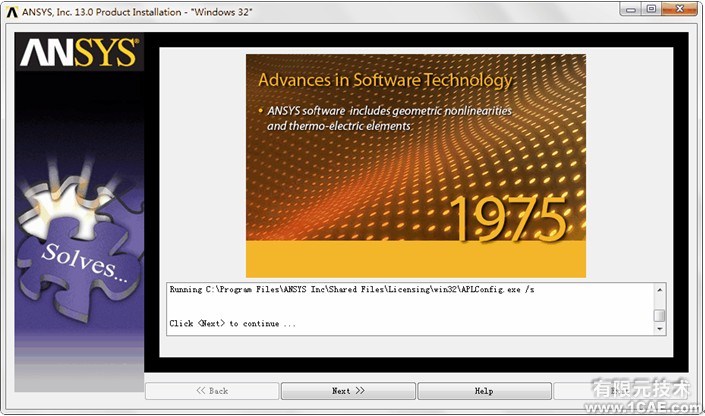Click the ANSYS logo in the sidebar
Screen dimensions: 705x416
click(x=80, y=53)
